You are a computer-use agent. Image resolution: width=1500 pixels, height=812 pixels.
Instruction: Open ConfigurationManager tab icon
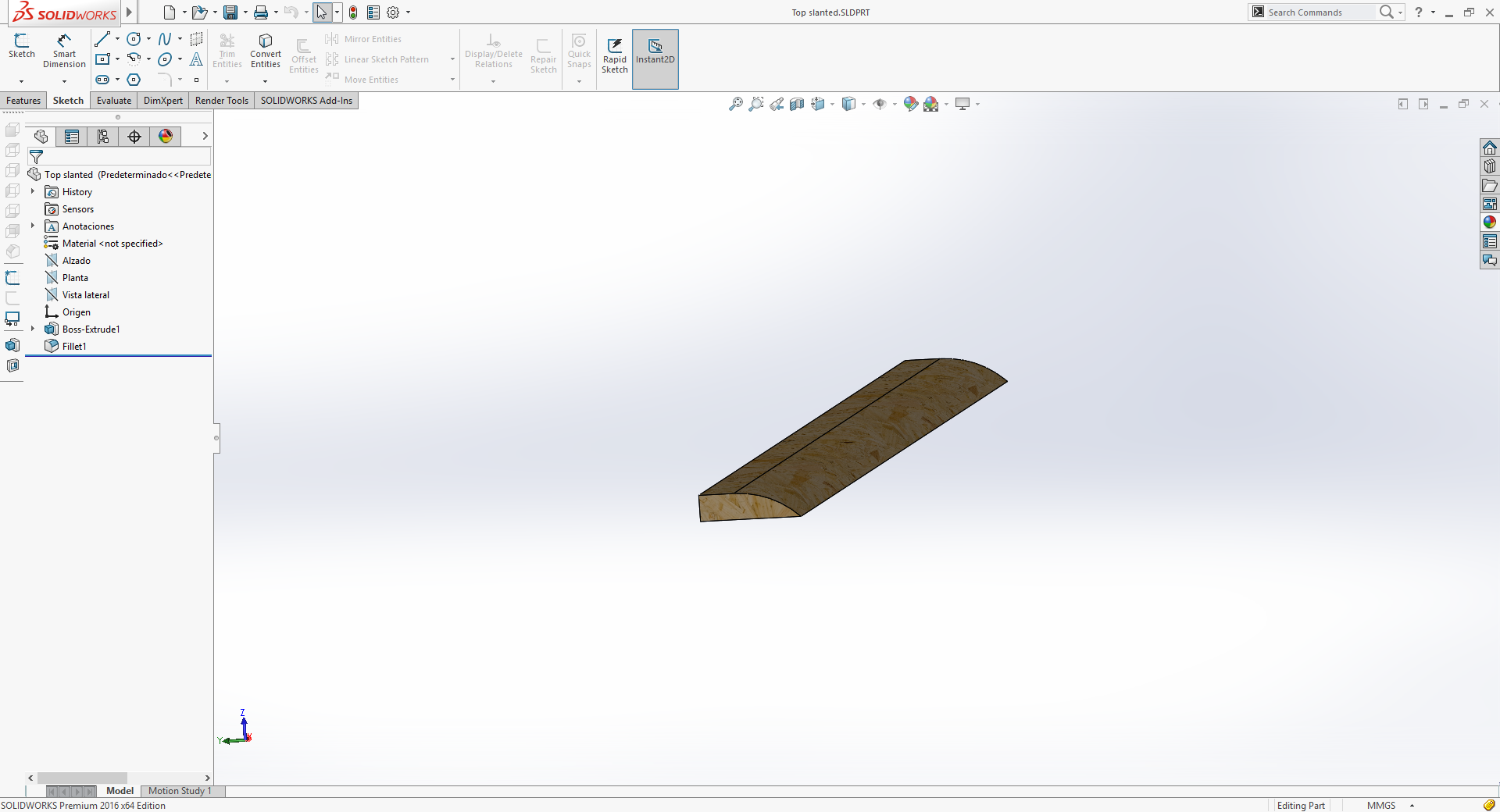103,137
